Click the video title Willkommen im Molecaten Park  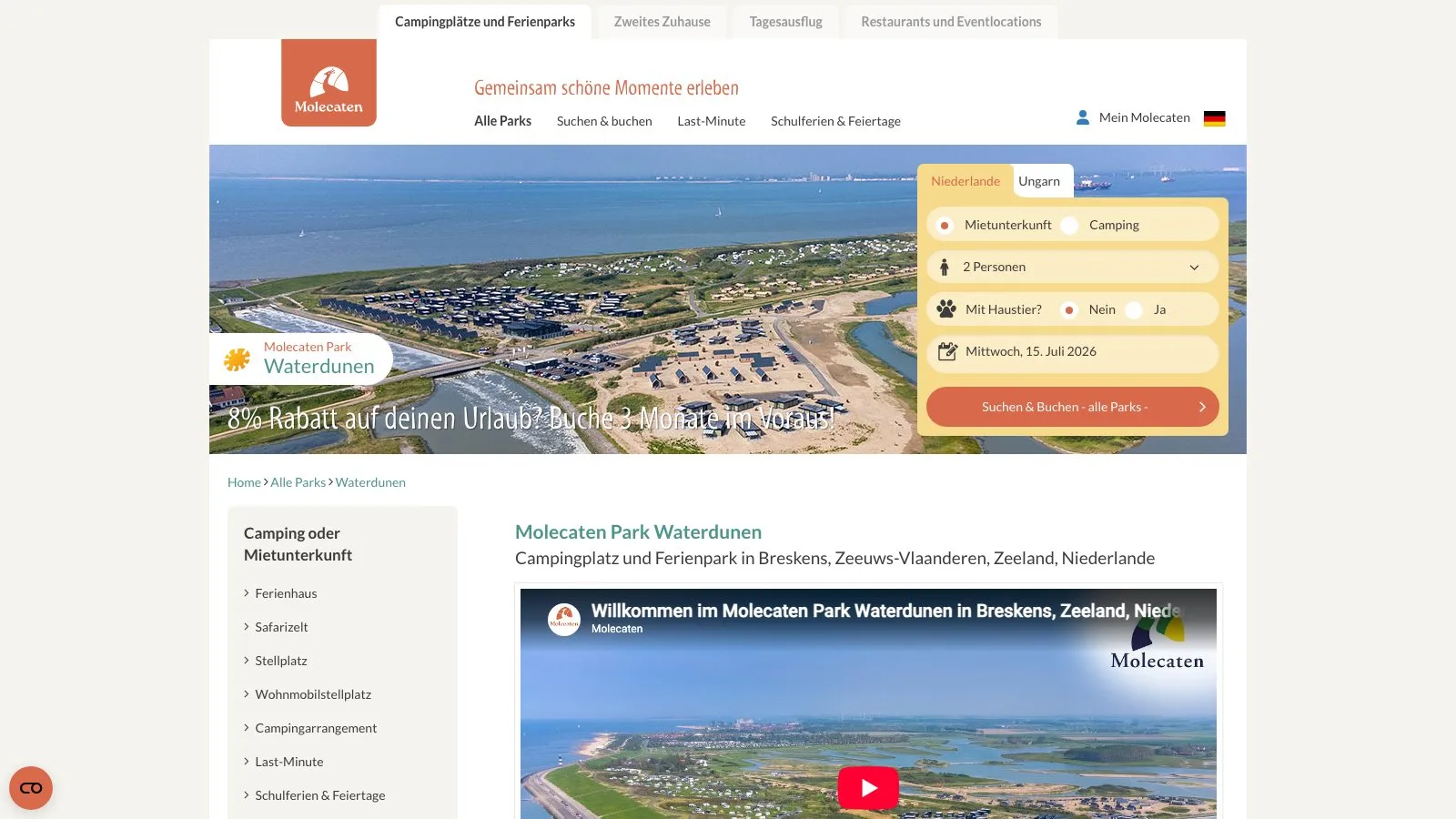click(x=885, y=611)
